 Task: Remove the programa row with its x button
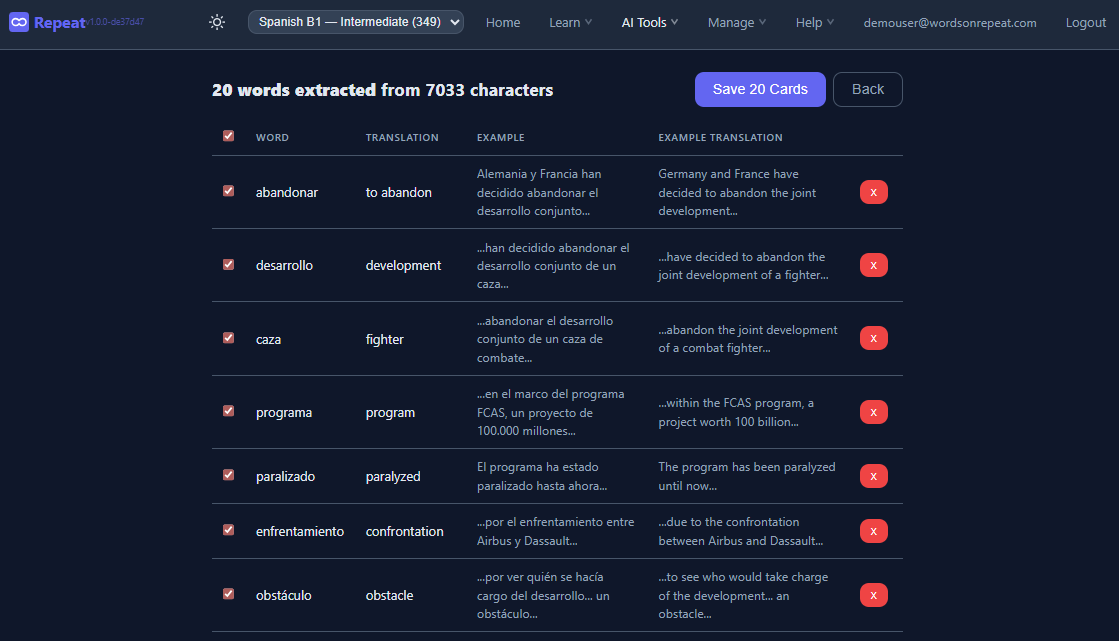[x=874, y=412]
